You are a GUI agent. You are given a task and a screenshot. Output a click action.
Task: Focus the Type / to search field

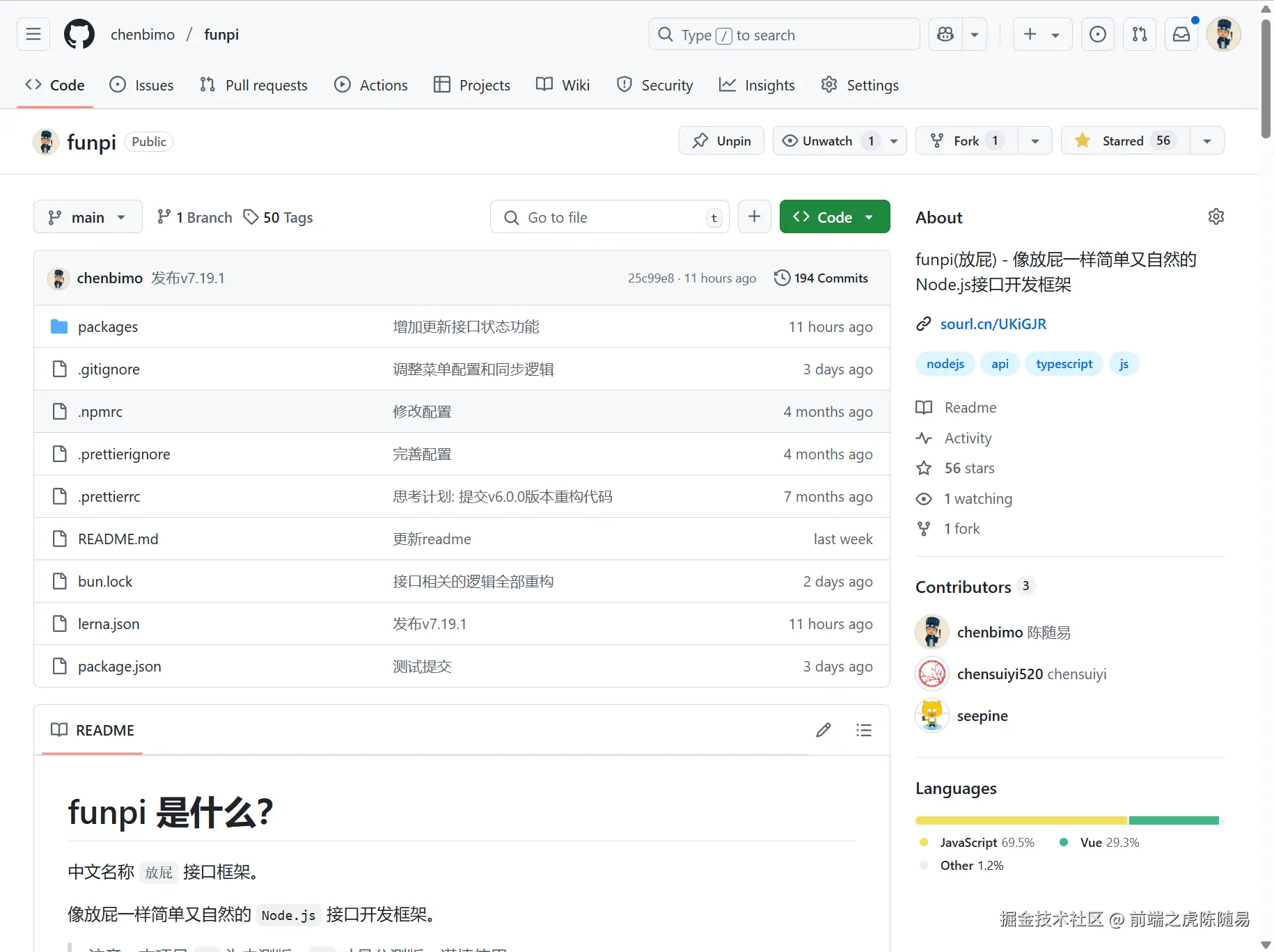tap(785, 34)
